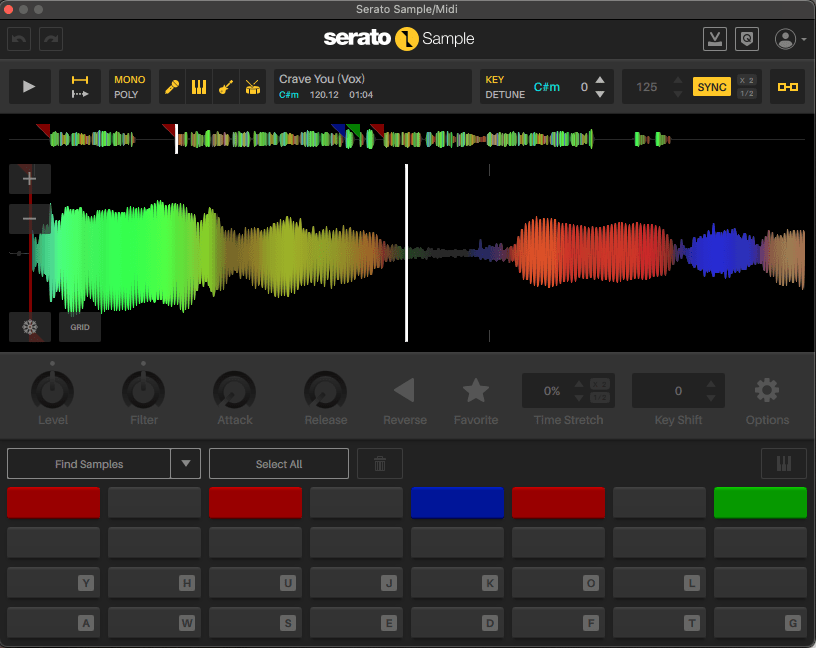Viewport: 816px width, 648px height.
Task: Click the snowflake freeze icon
Action: pos(30,327)
